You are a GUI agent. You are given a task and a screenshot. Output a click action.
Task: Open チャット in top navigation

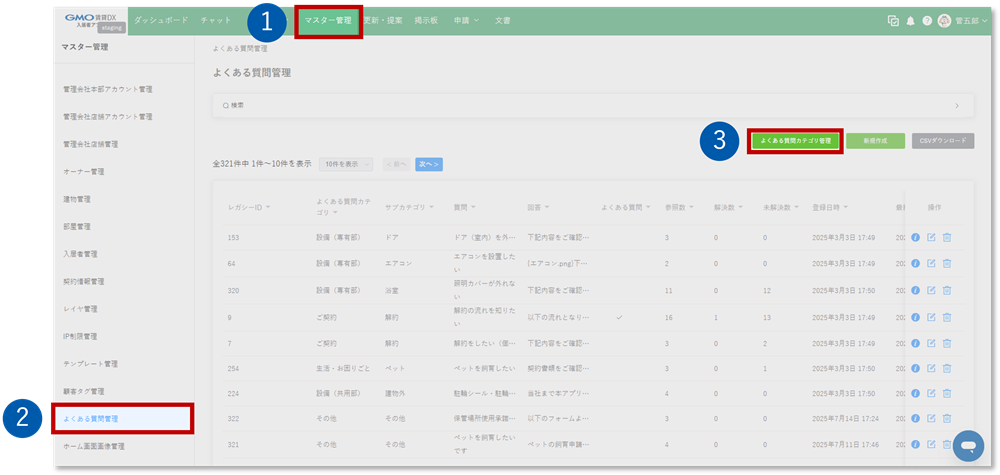(216, 20)
